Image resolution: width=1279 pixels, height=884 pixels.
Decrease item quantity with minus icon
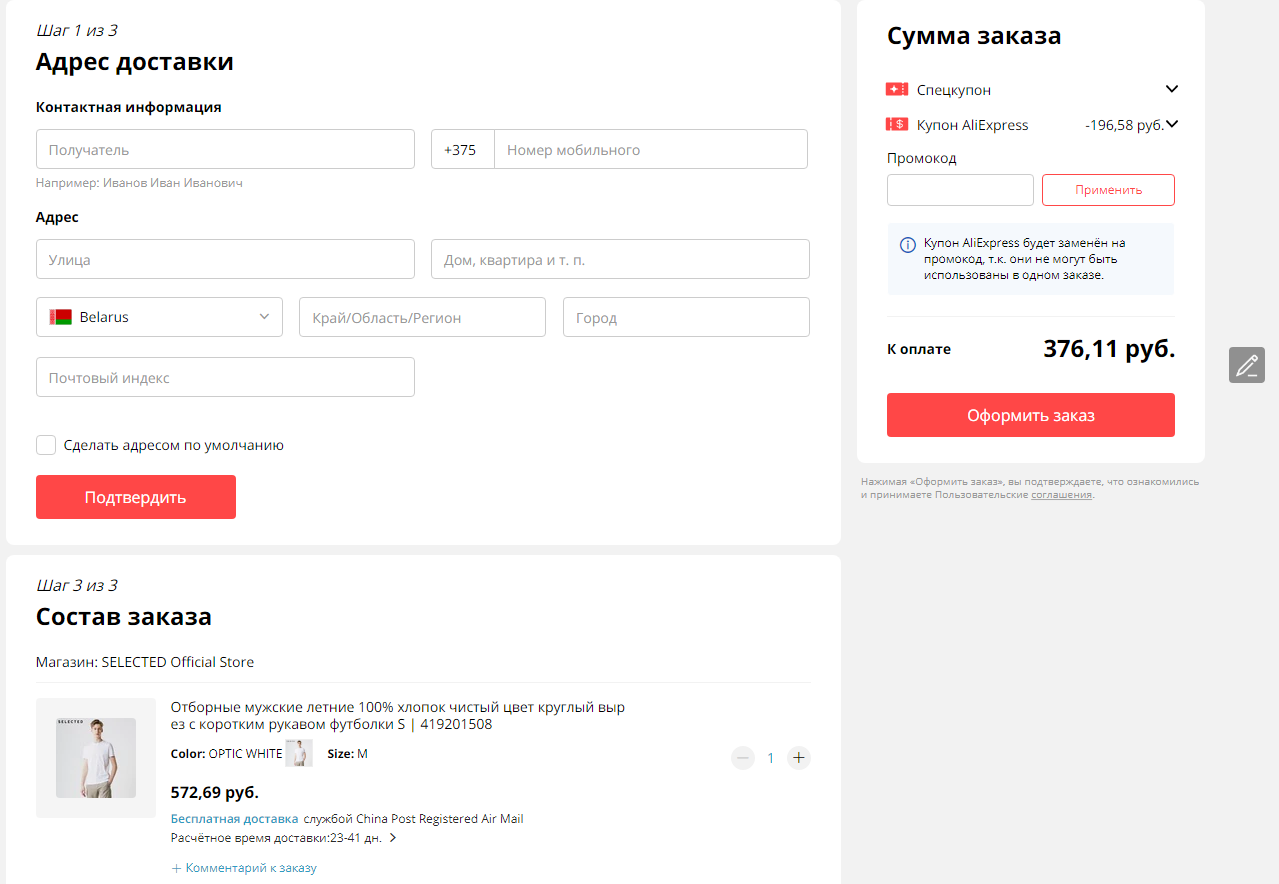pyautogui.click(x=743, y=758)
